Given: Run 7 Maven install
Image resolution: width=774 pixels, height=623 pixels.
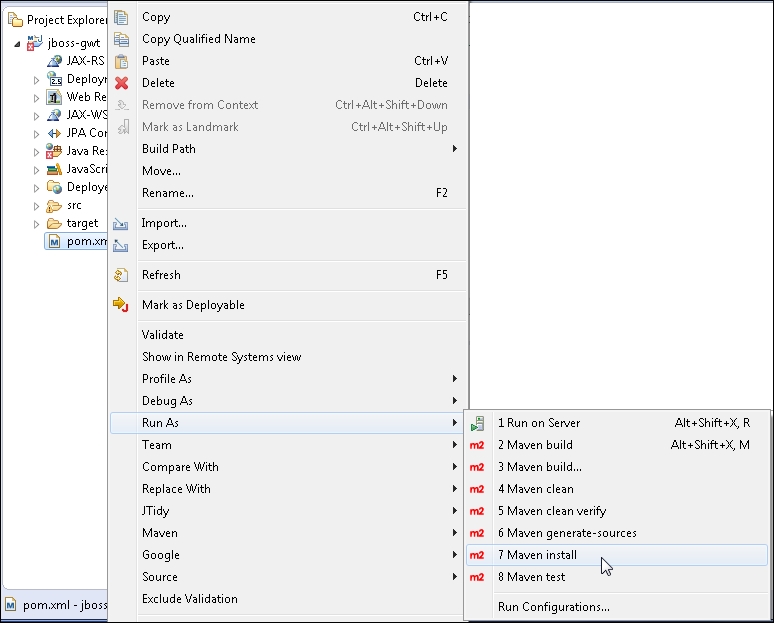Looking at the screenshot, I should [x=617, y=555].
